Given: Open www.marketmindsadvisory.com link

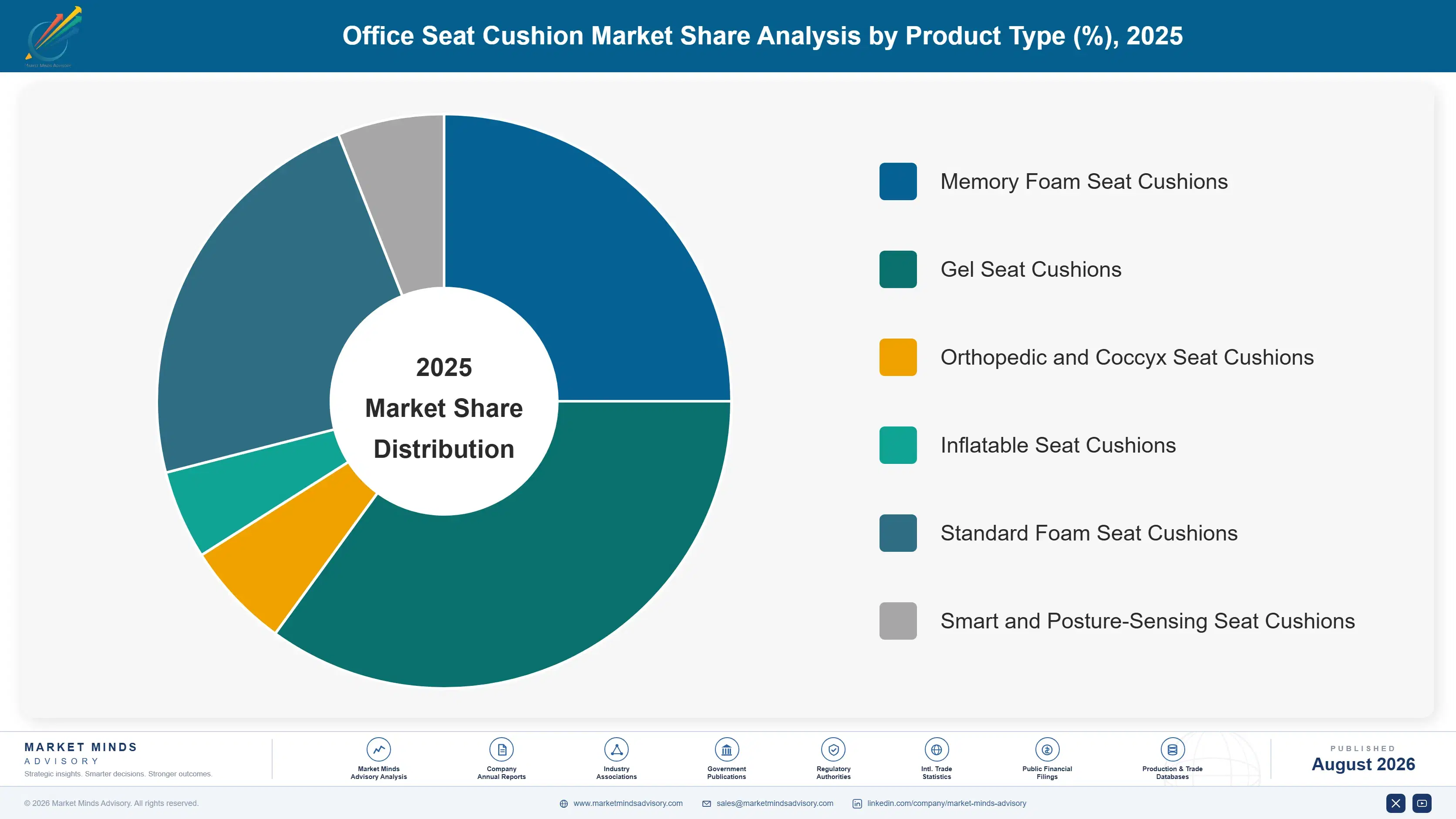Looking at the screenshot, I should (628, 803).
